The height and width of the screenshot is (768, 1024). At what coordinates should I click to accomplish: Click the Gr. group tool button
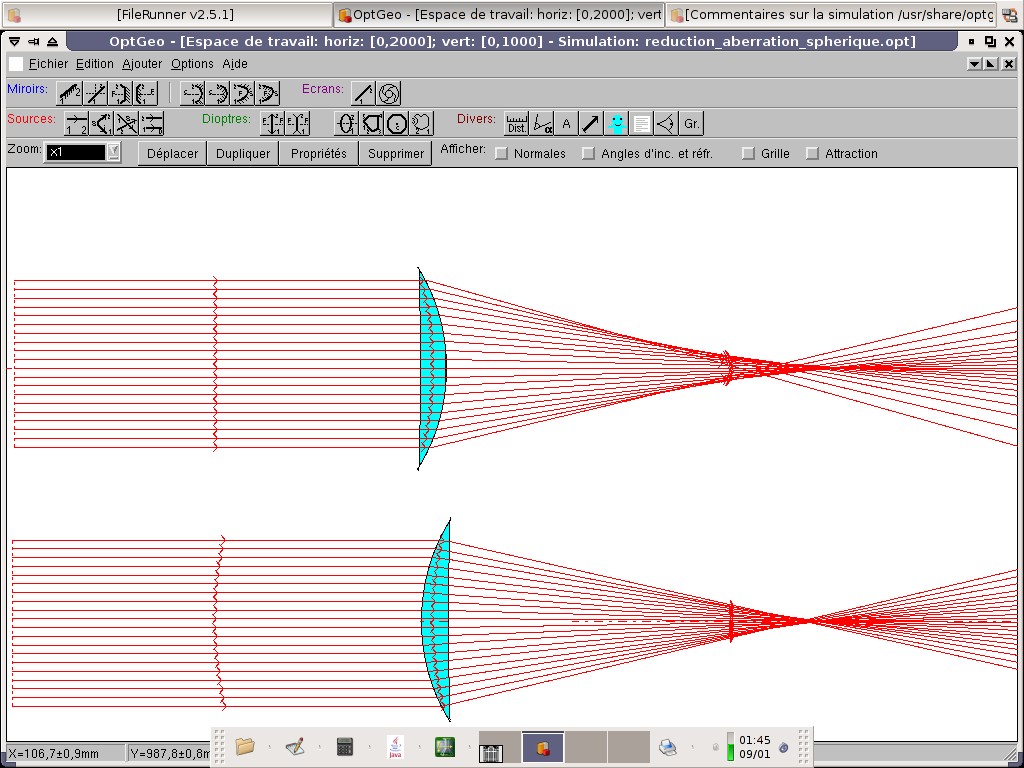coord(692,124)
